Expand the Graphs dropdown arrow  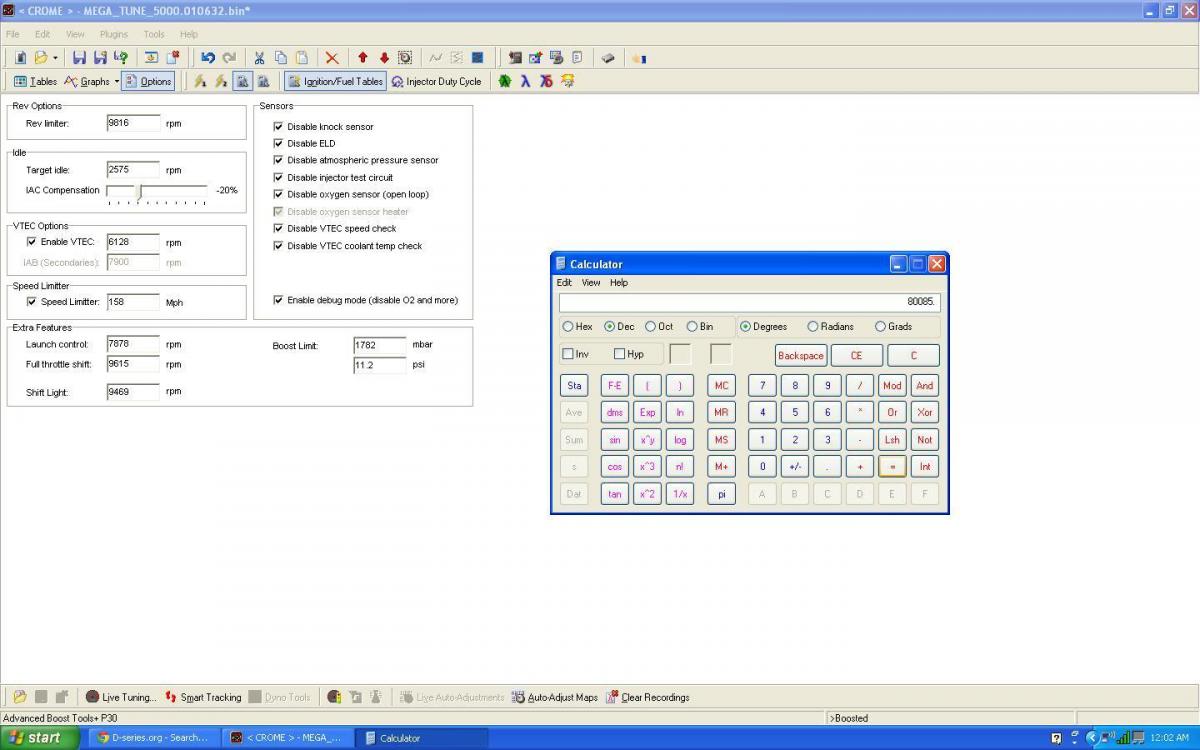click(116, 82)
